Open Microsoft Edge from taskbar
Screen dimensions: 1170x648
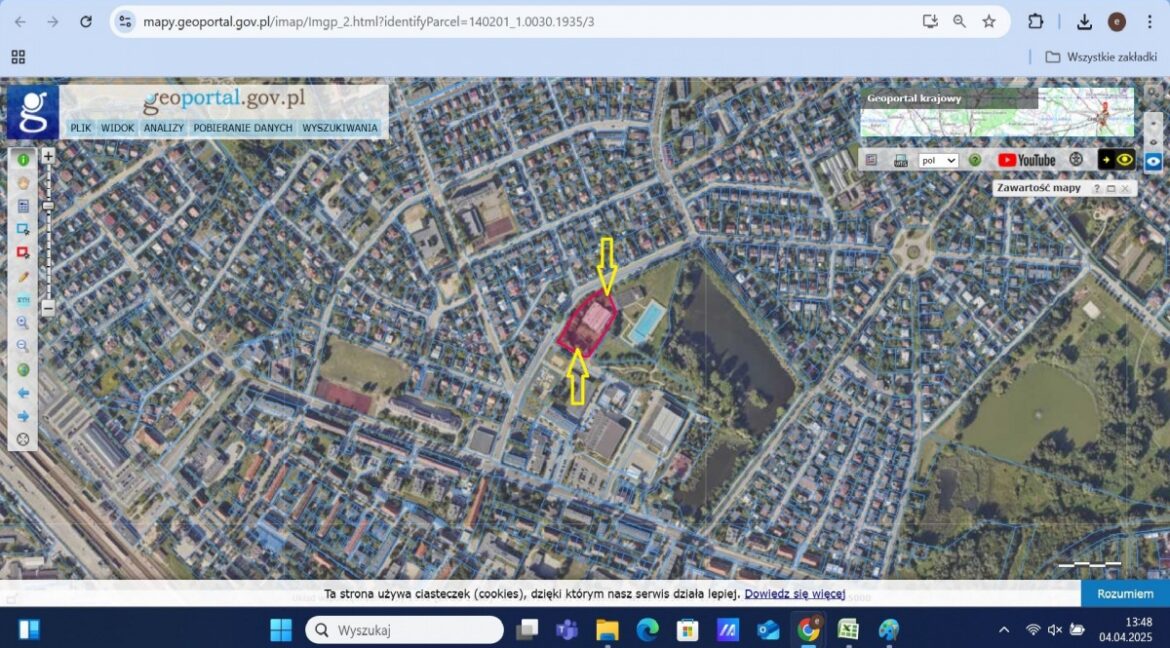pyautogui.click(x=648, y=629)
